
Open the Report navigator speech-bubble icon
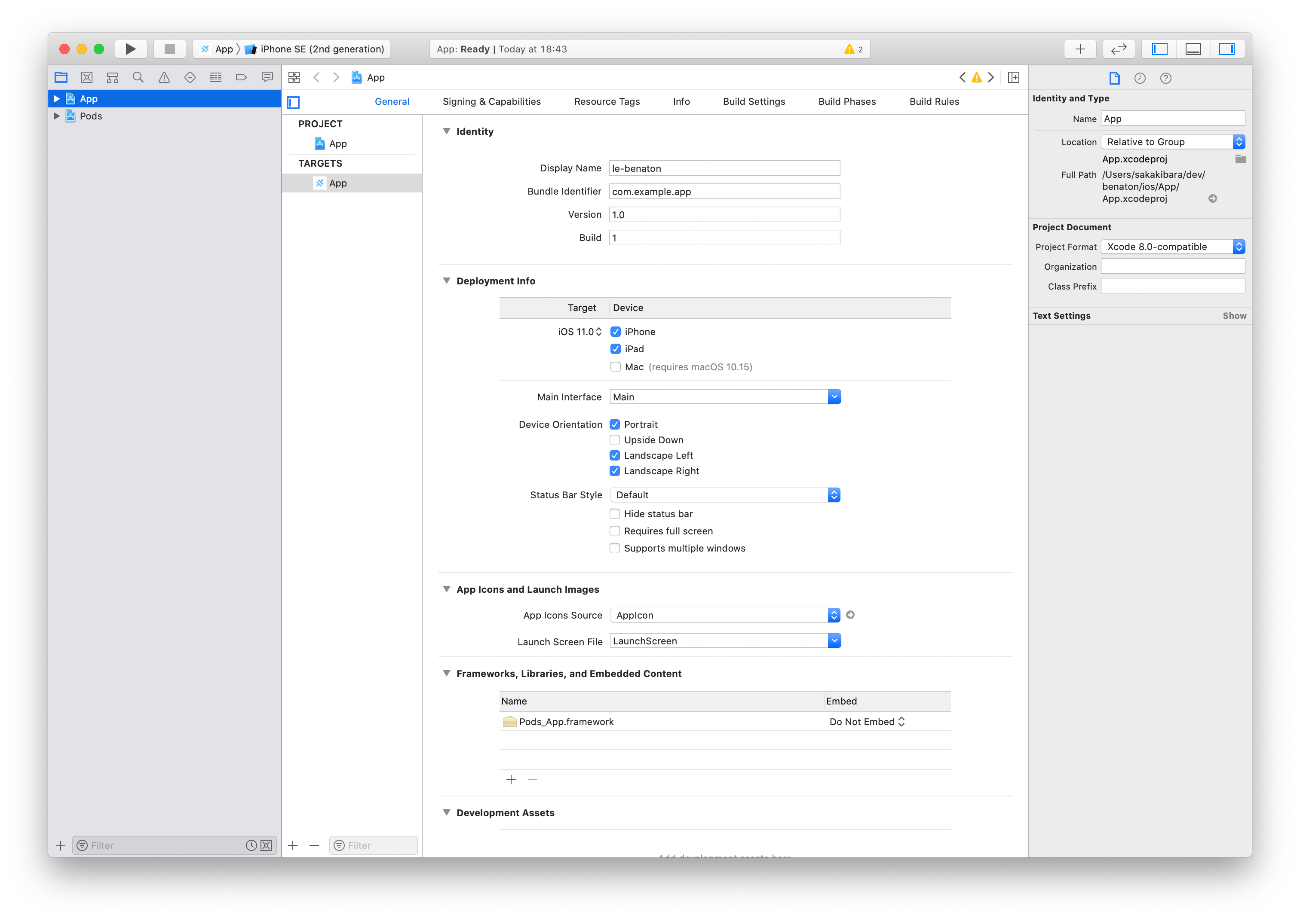tap(267, 77)
